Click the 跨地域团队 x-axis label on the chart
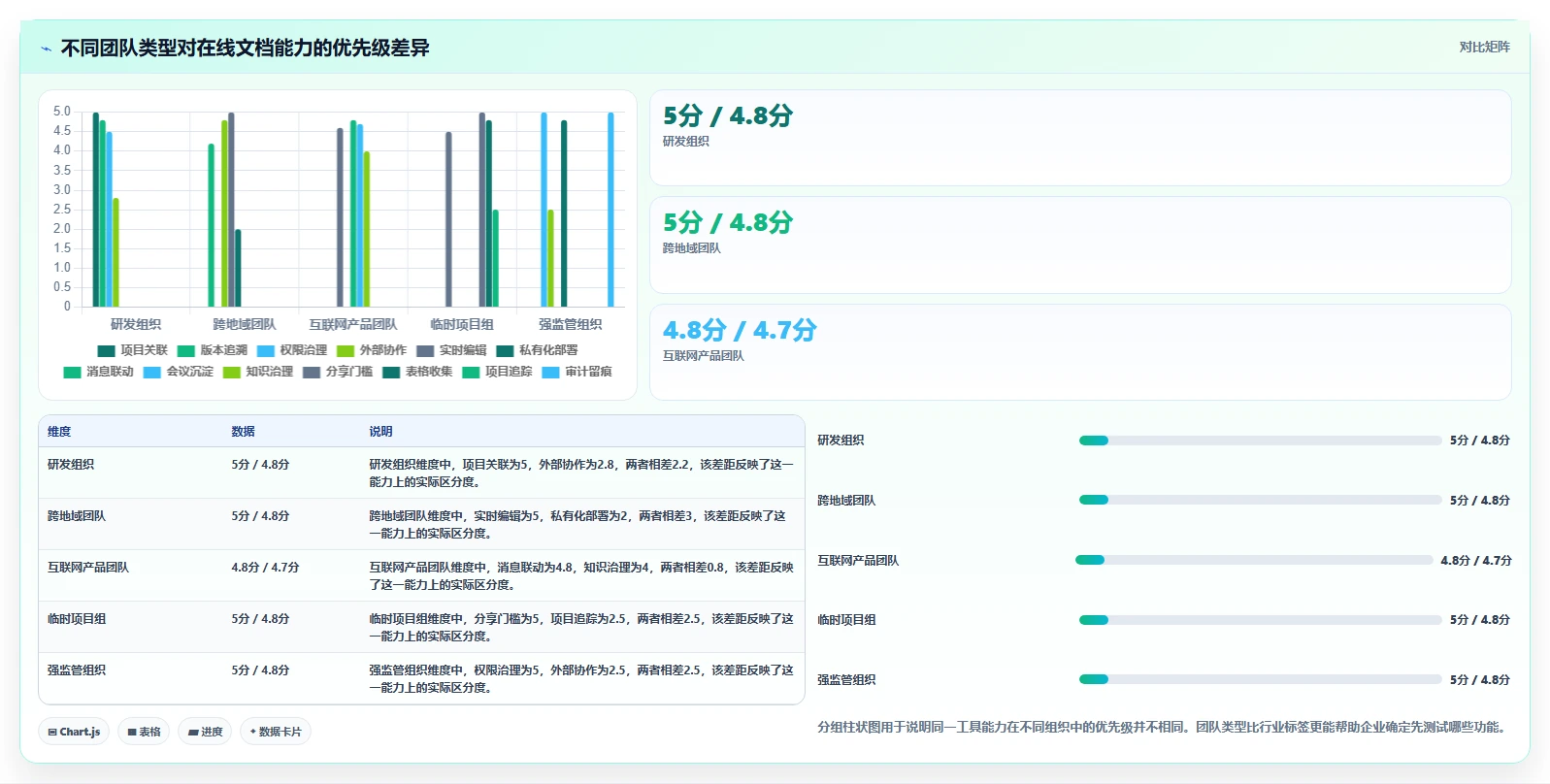 [245, 325]
